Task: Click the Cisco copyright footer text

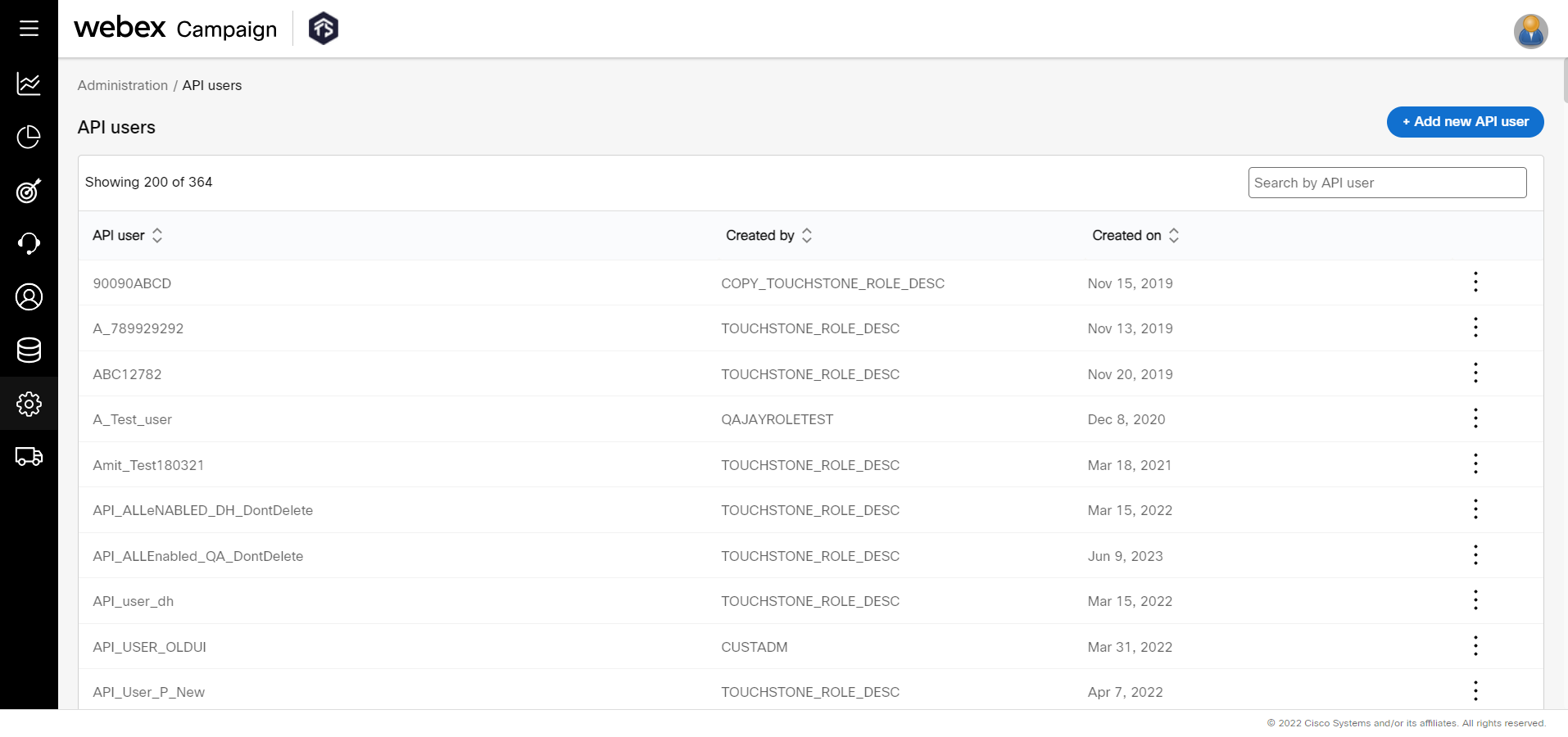Action: 1406,723
